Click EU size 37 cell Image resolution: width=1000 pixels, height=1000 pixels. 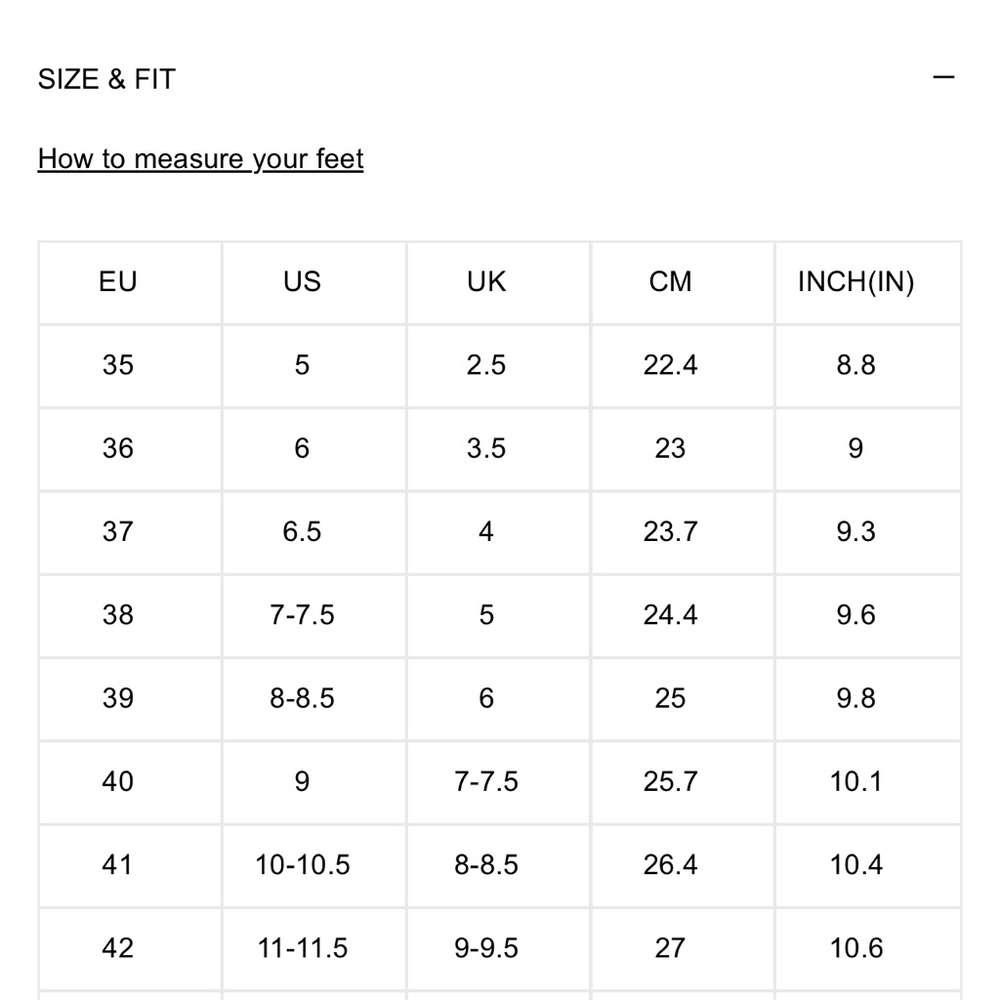[x=118, y=532]
